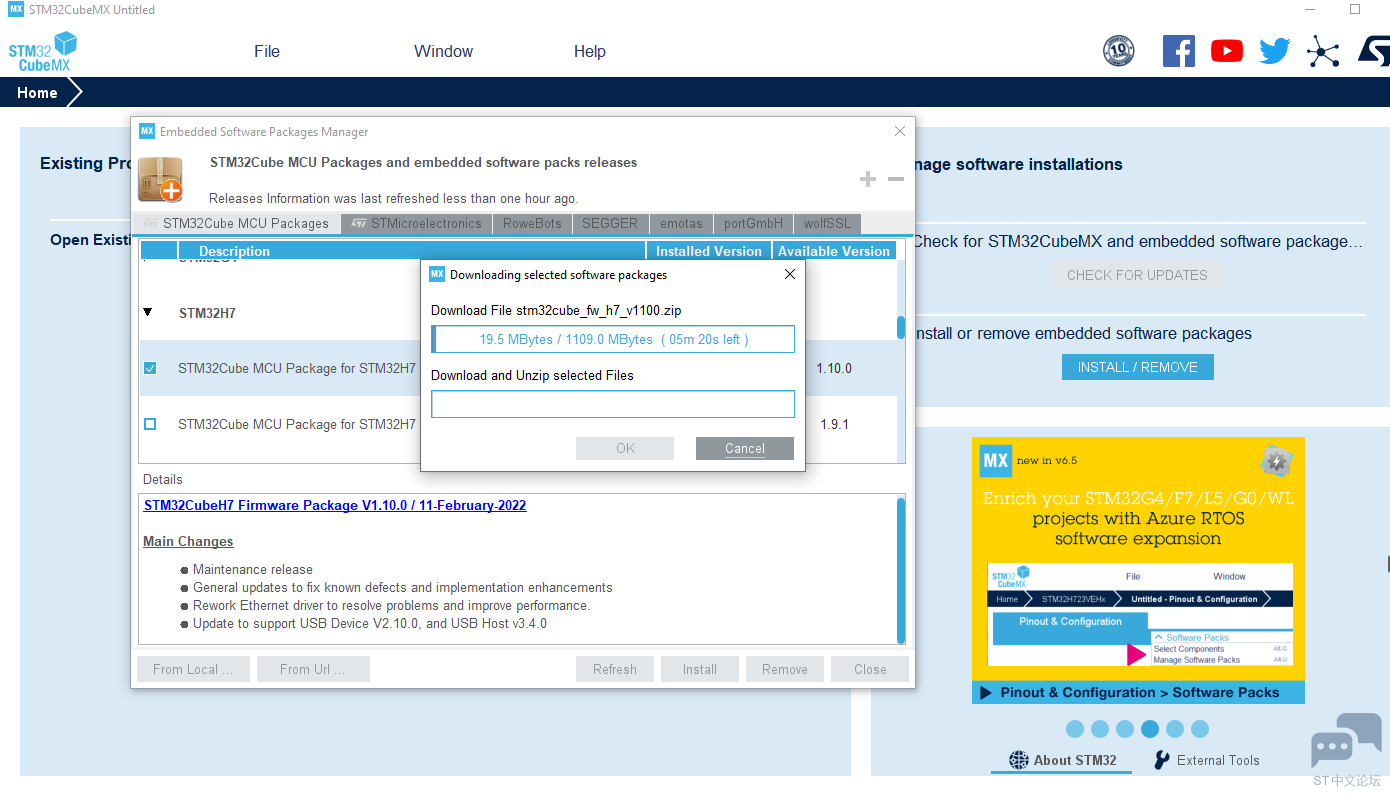Click the Close button in Packages Manager
This screenshot has width=1390, height=796.
[870, 669]
